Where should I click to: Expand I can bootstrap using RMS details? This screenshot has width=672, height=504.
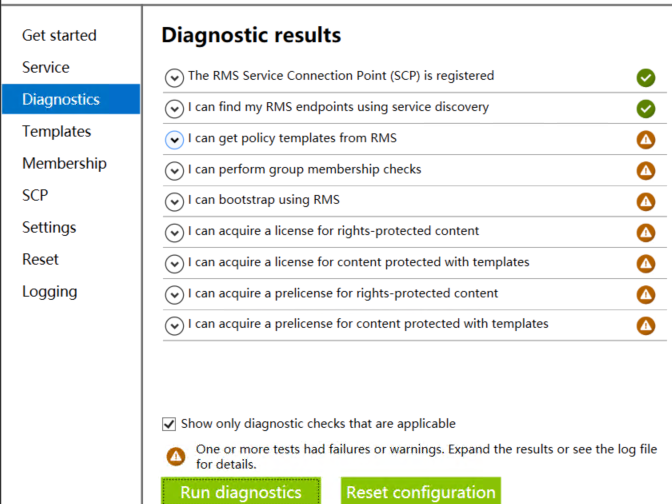[x=174, y=202]
